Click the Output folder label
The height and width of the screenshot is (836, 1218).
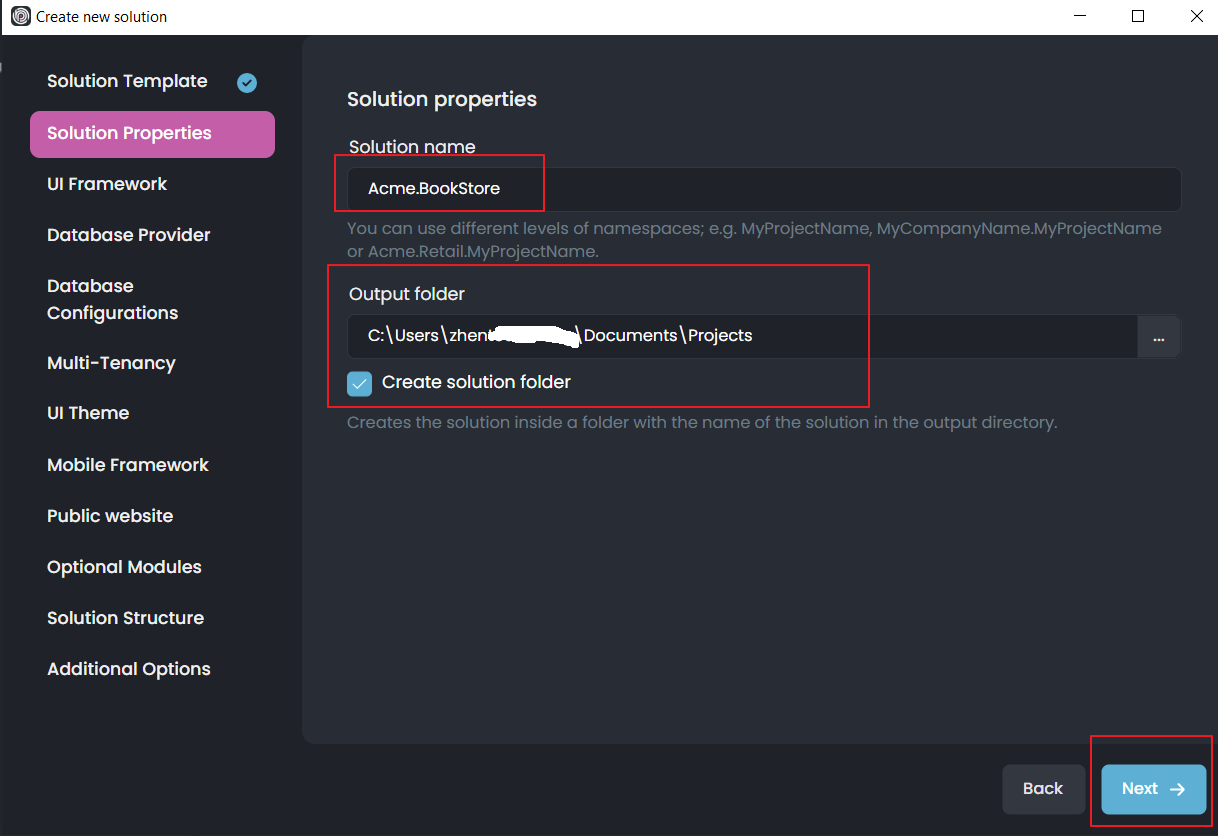click(x=407, y=294)
